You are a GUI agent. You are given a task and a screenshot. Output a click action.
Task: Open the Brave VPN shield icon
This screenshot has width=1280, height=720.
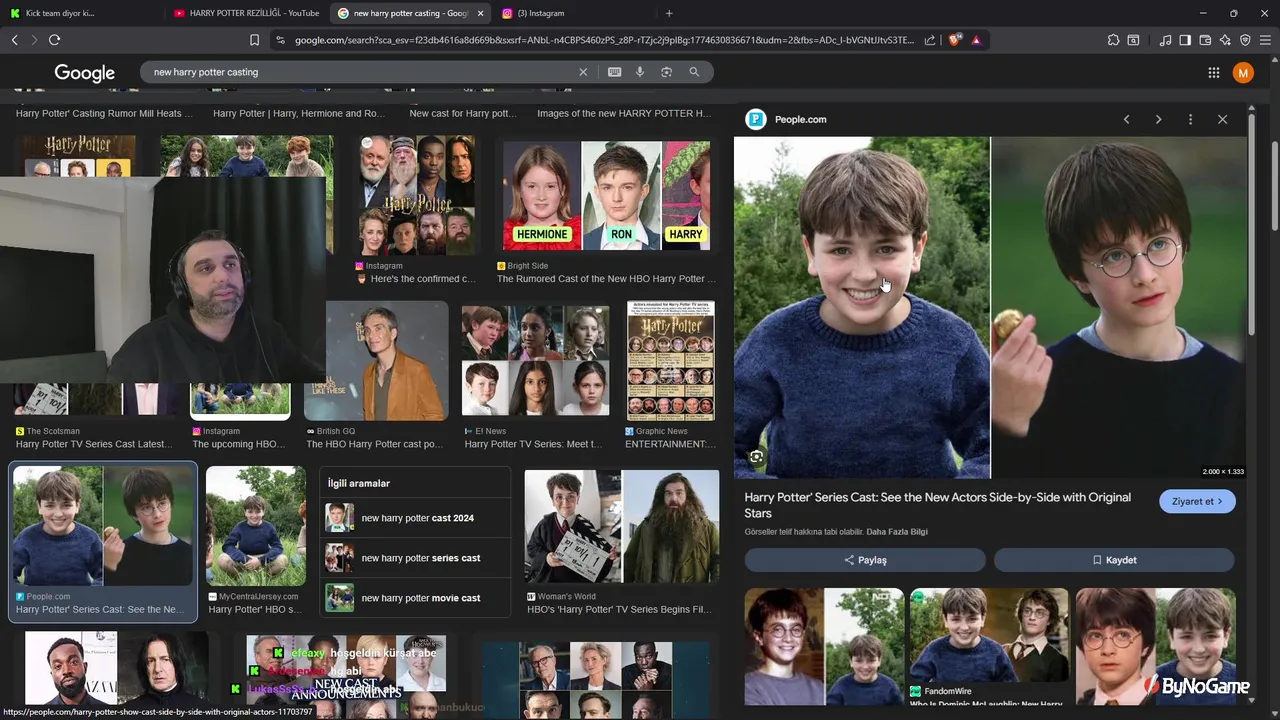1245,40
